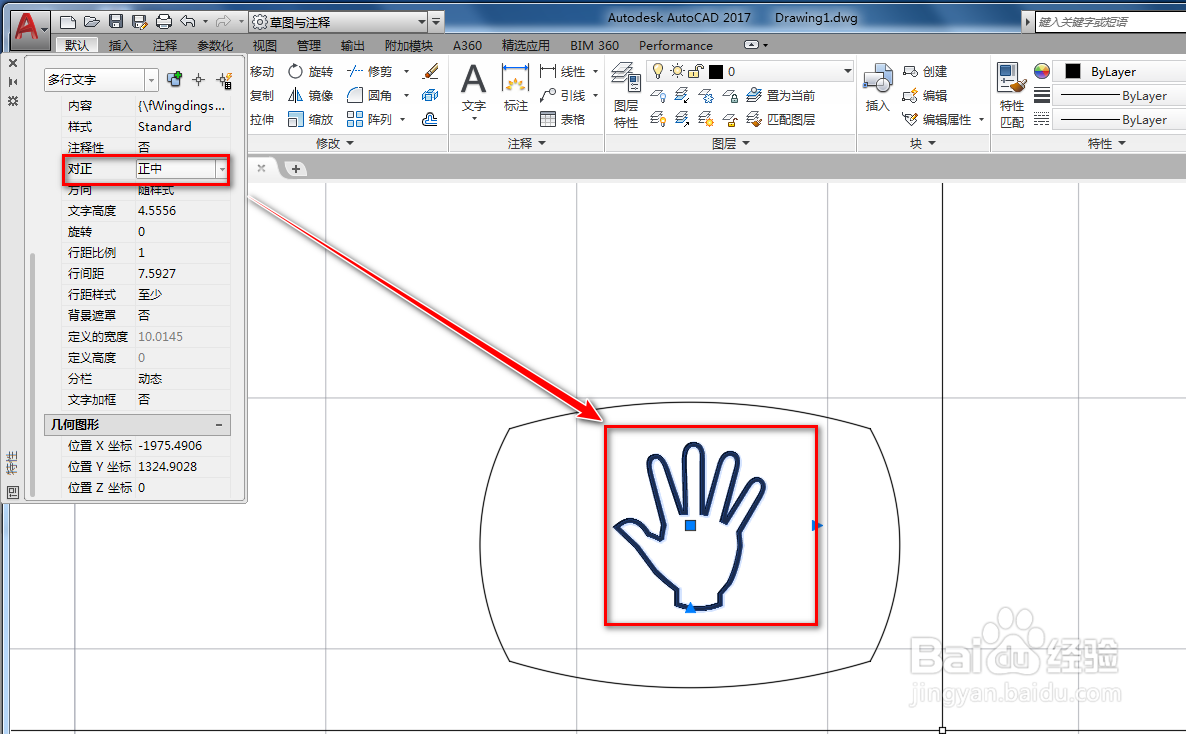Save the drawing with floppy icon

(116, 22)
